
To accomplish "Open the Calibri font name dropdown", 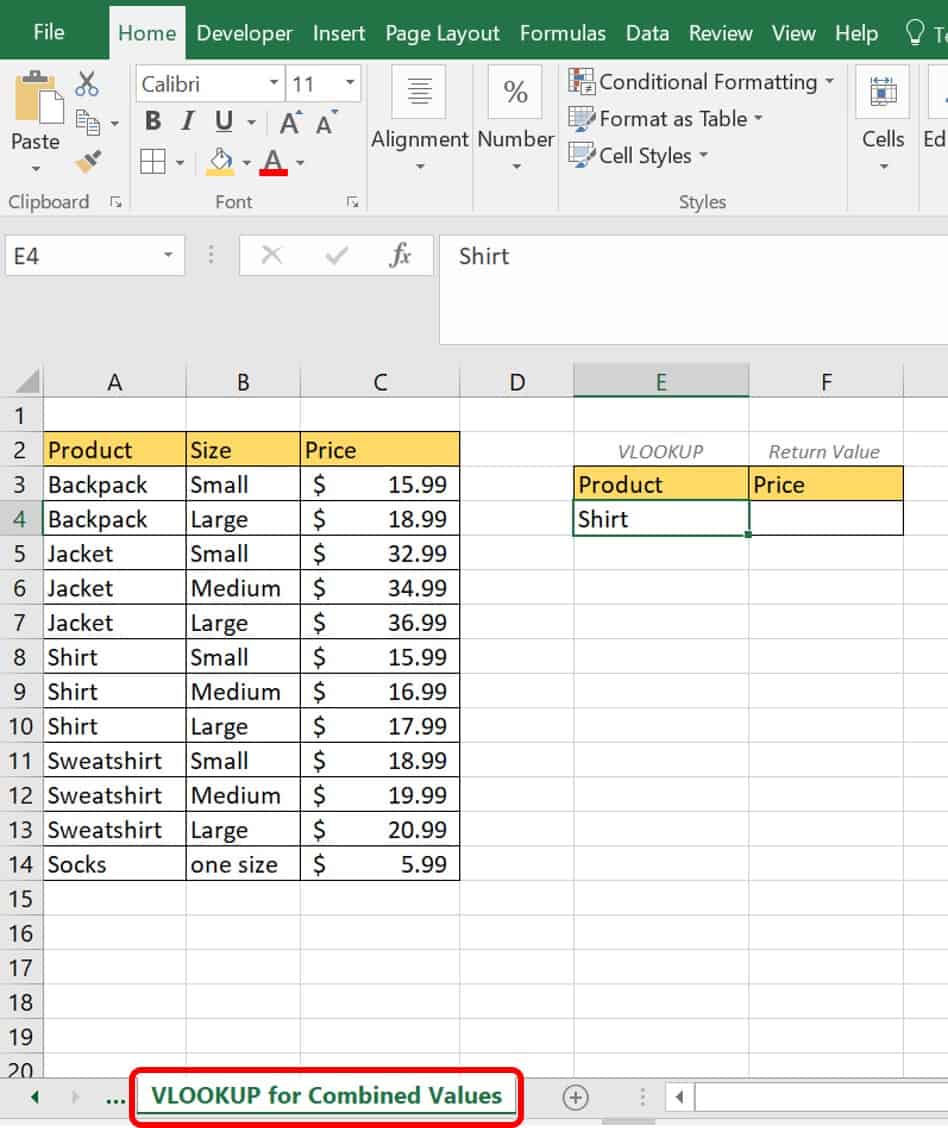I will point(274,84).
